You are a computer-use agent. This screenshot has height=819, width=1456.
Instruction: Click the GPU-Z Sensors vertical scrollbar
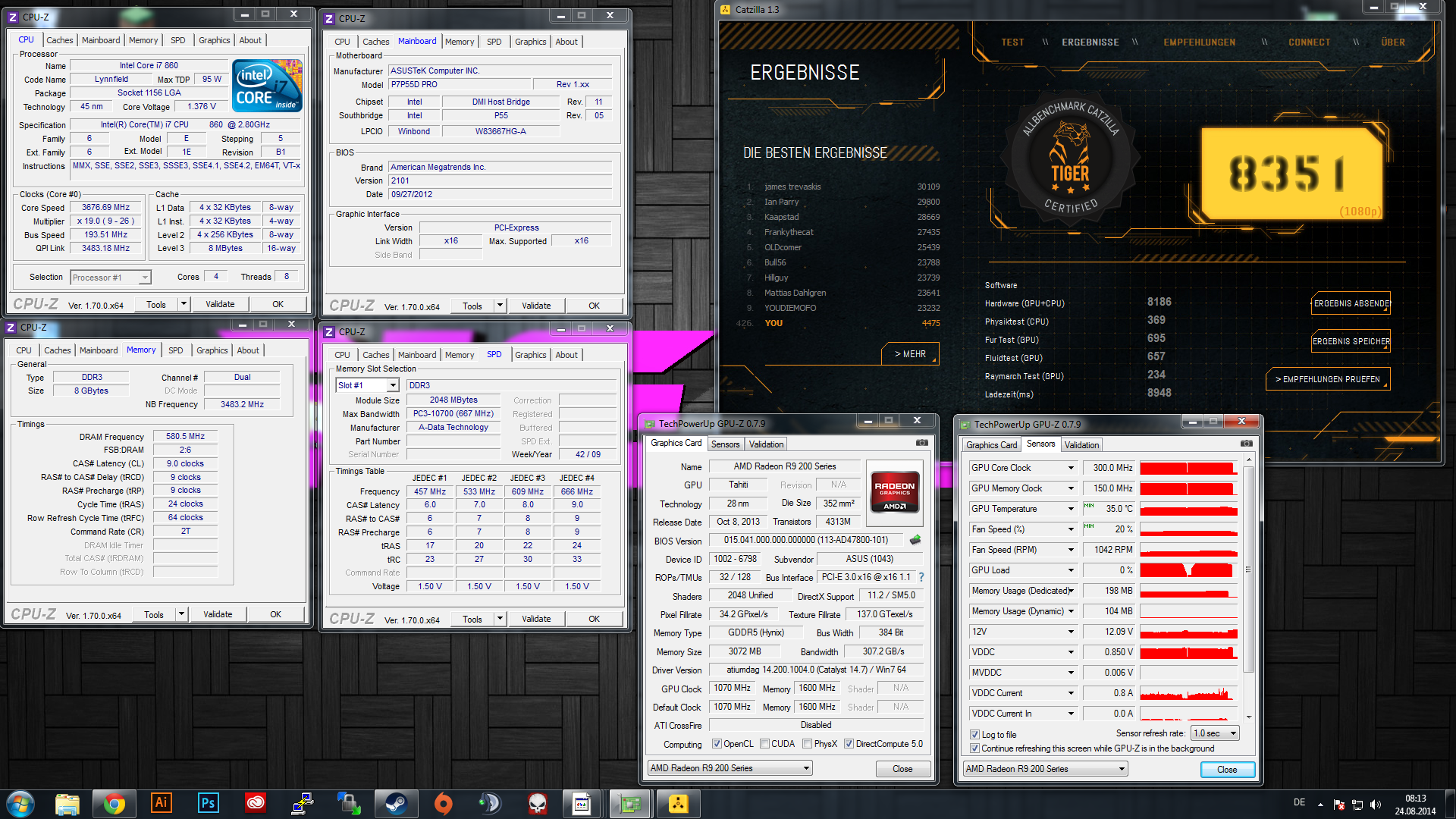point(1248,588)
